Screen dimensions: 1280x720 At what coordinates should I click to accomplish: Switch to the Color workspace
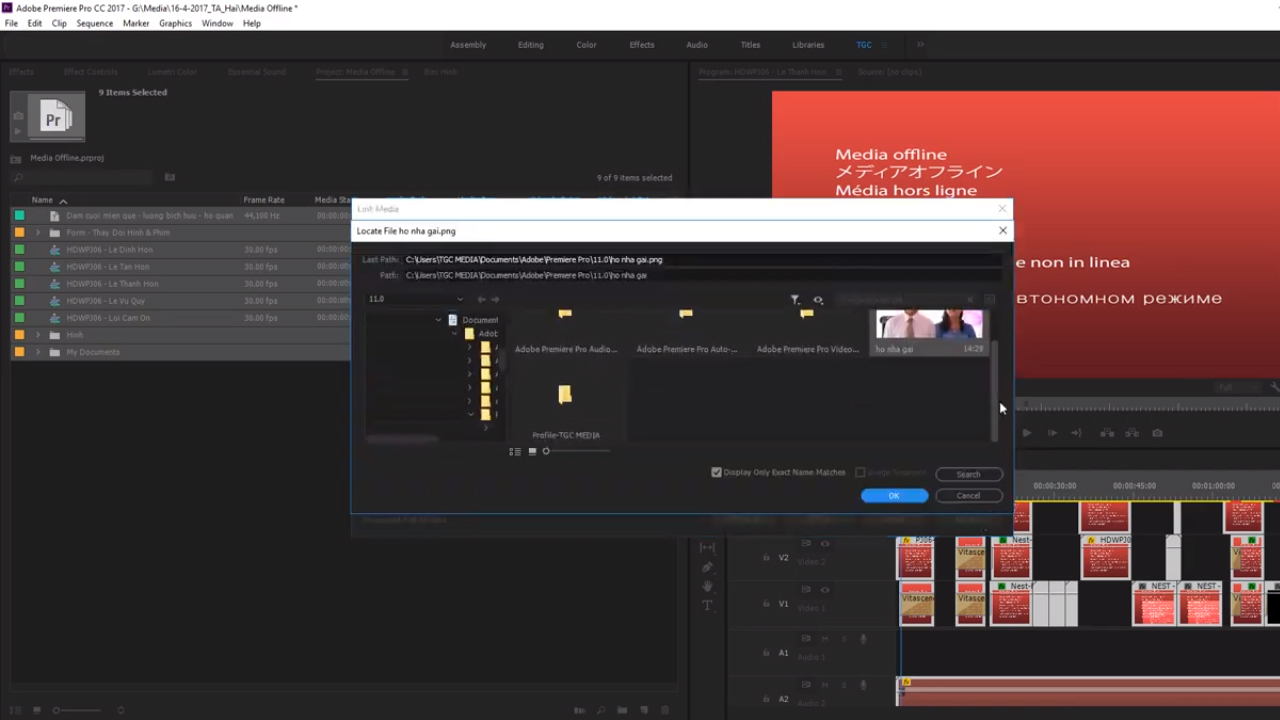(586, 44)
